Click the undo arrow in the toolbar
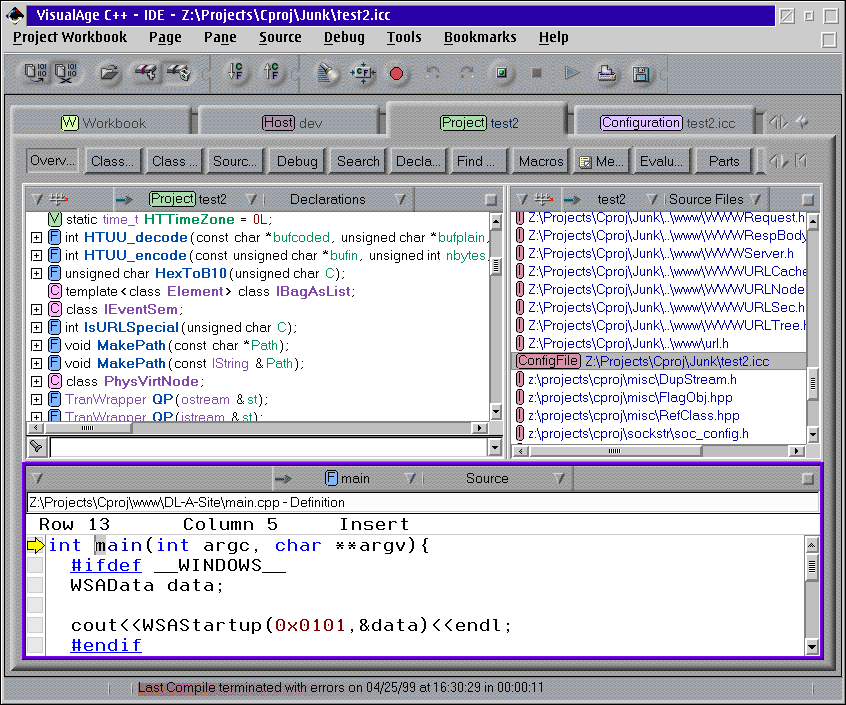846x705 pixels. (432, 72)
